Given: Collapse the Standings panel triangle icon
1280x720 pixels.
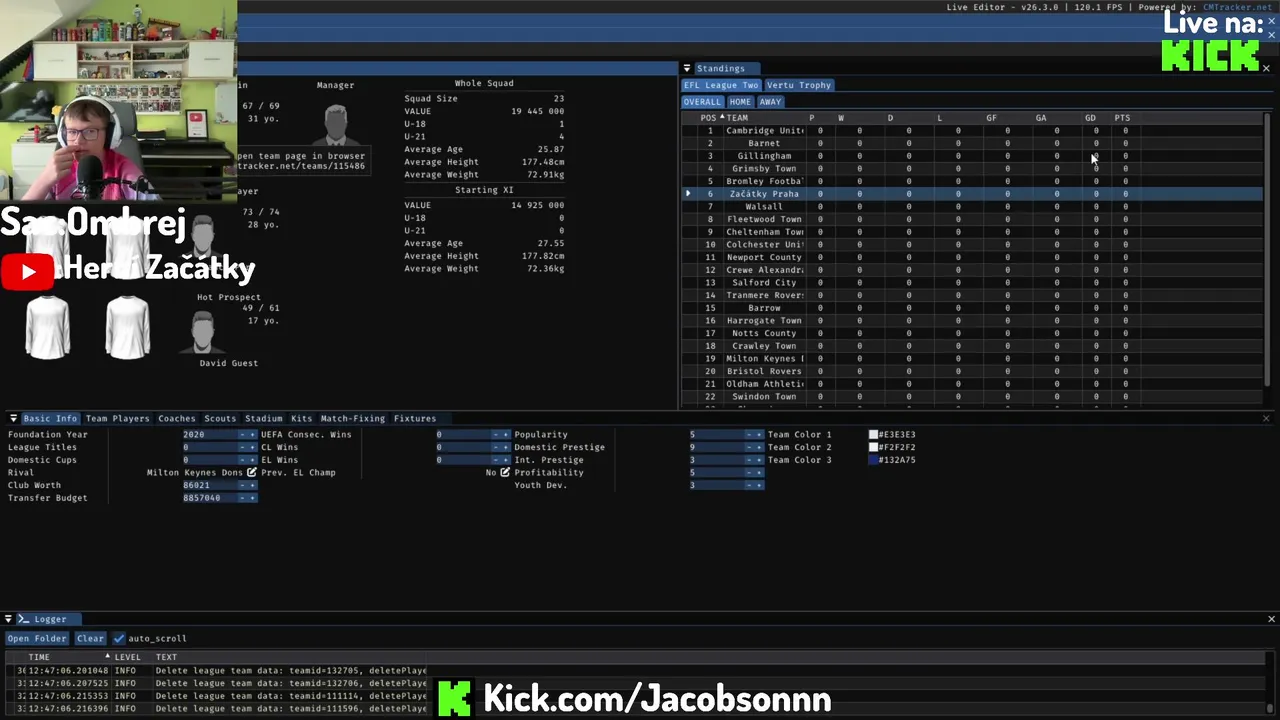Looking at the screenshot, I should (687, 68).
